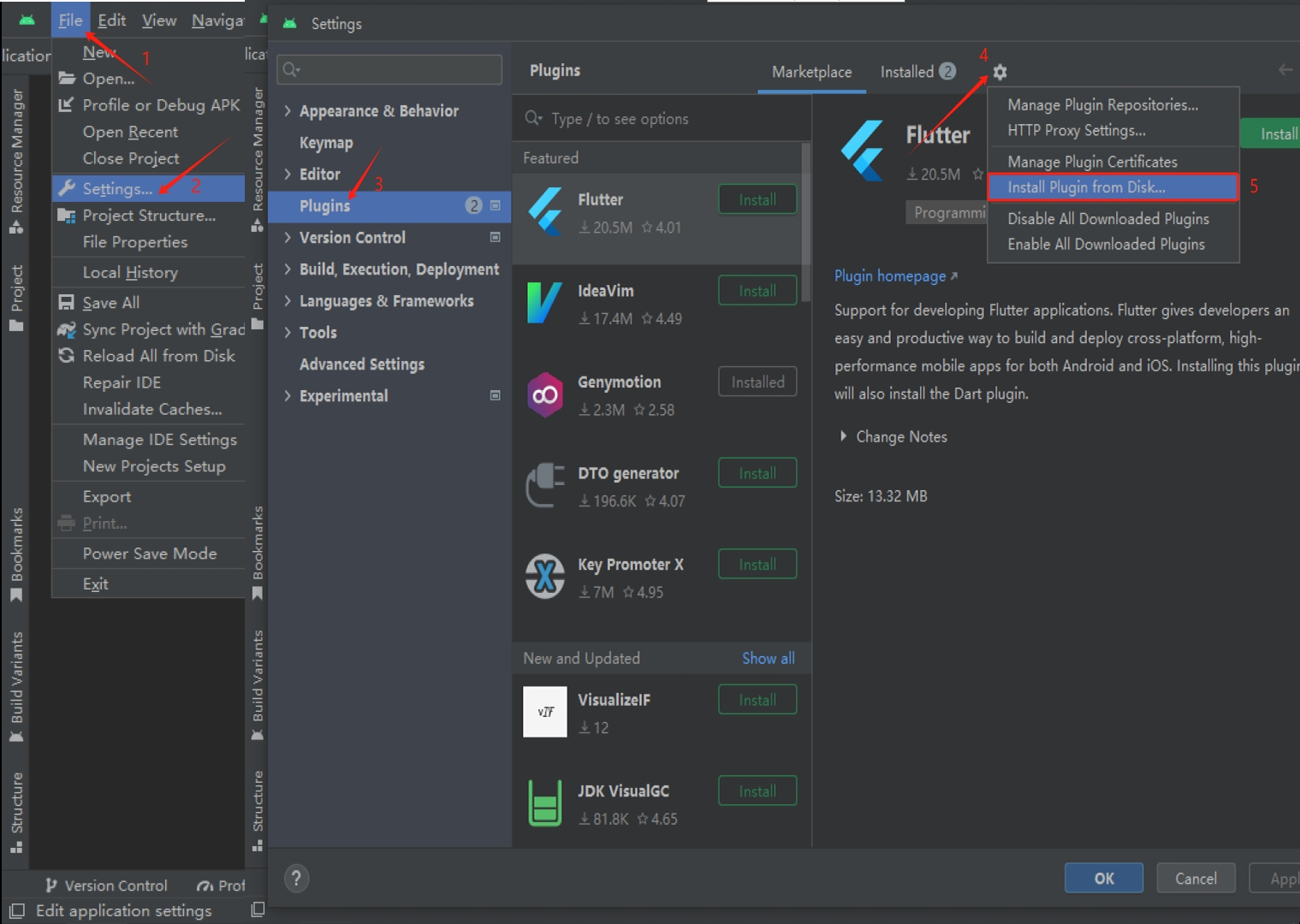Open the DTO generator plugin icon

545,485
